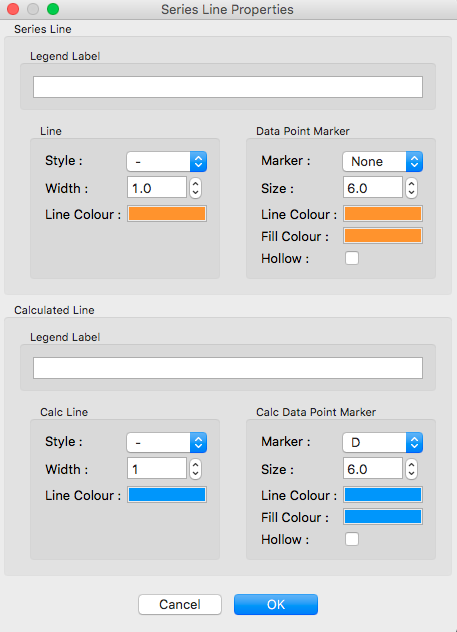
Task: Open the orange Line Colour swatch in Line group
Action: 167,214
